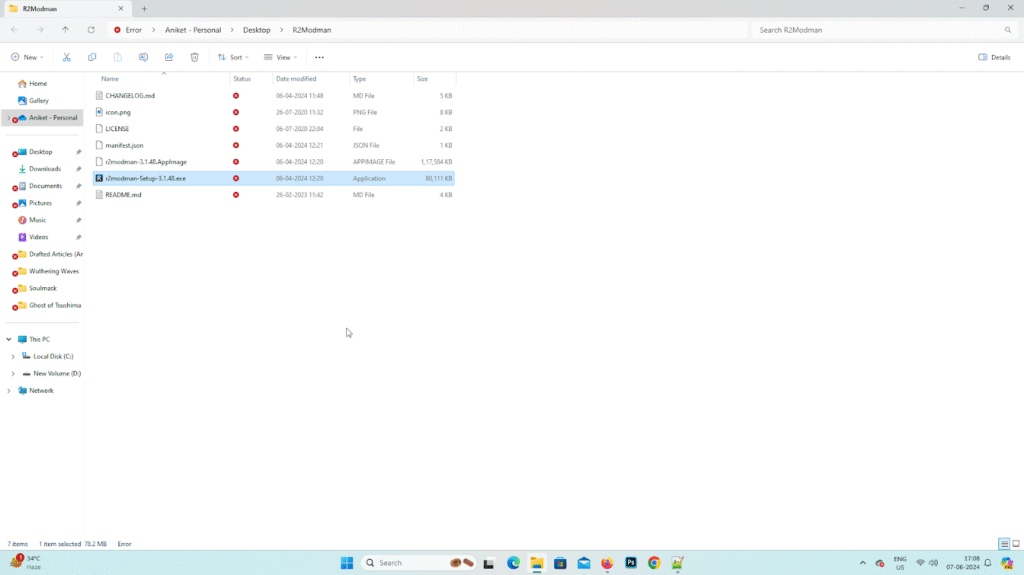
Task: Click the Cut icon in toolbar
Action: pos(67,58)
